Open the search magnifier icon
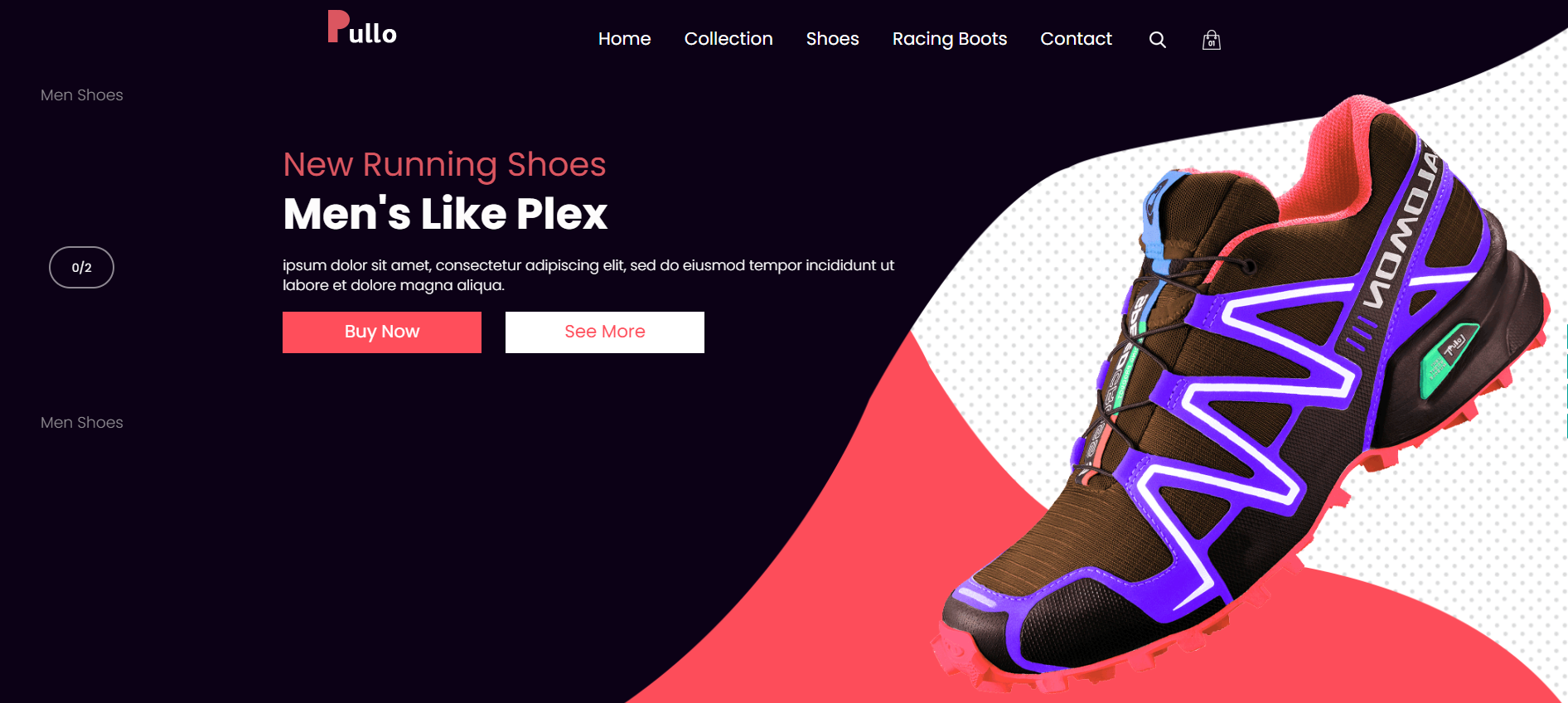Viewport: 1568px width, 703px height. [1158, 40]
